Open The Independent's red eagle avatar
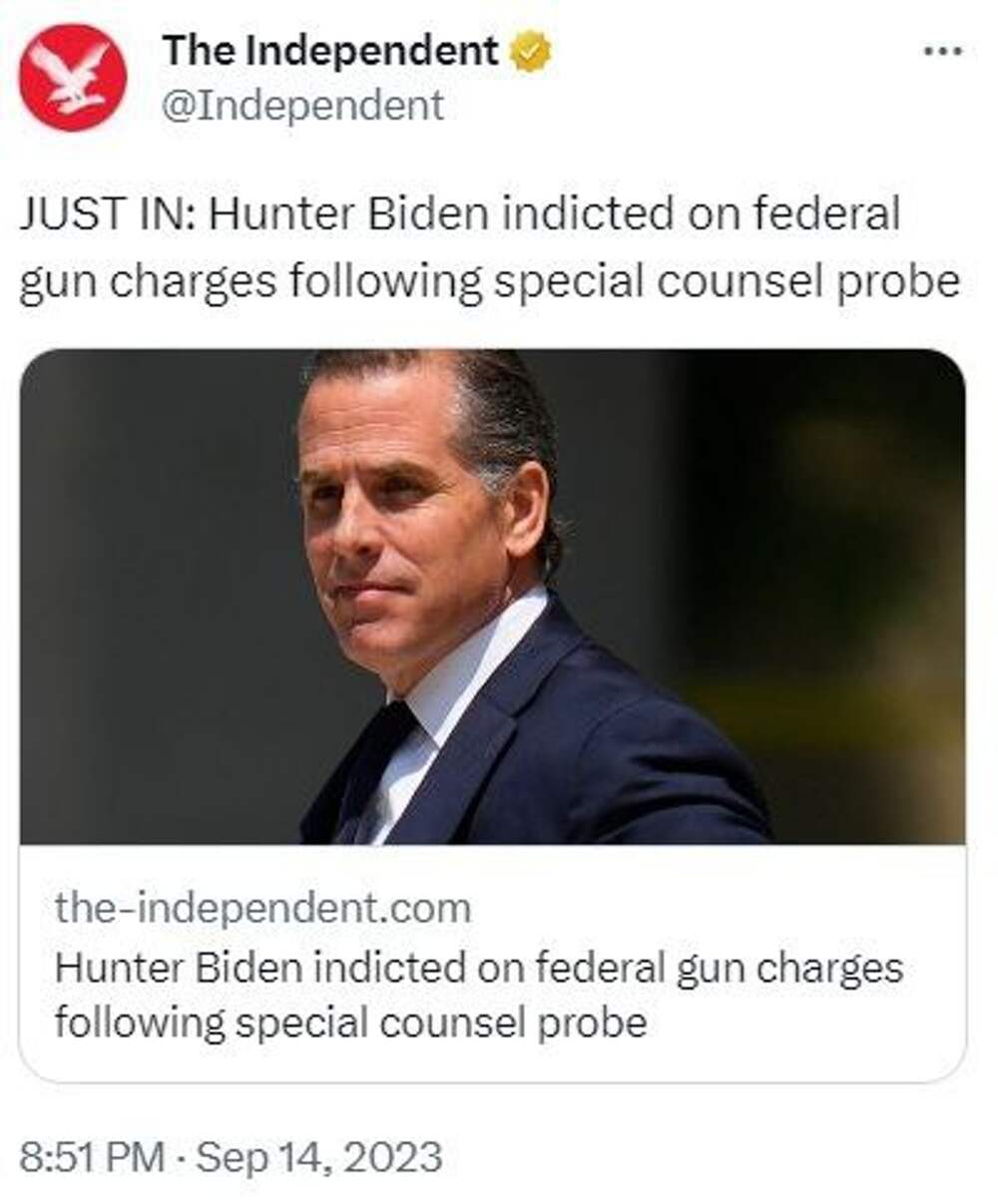The height and width of the screenshot is (1204, 998). [73, 78]
